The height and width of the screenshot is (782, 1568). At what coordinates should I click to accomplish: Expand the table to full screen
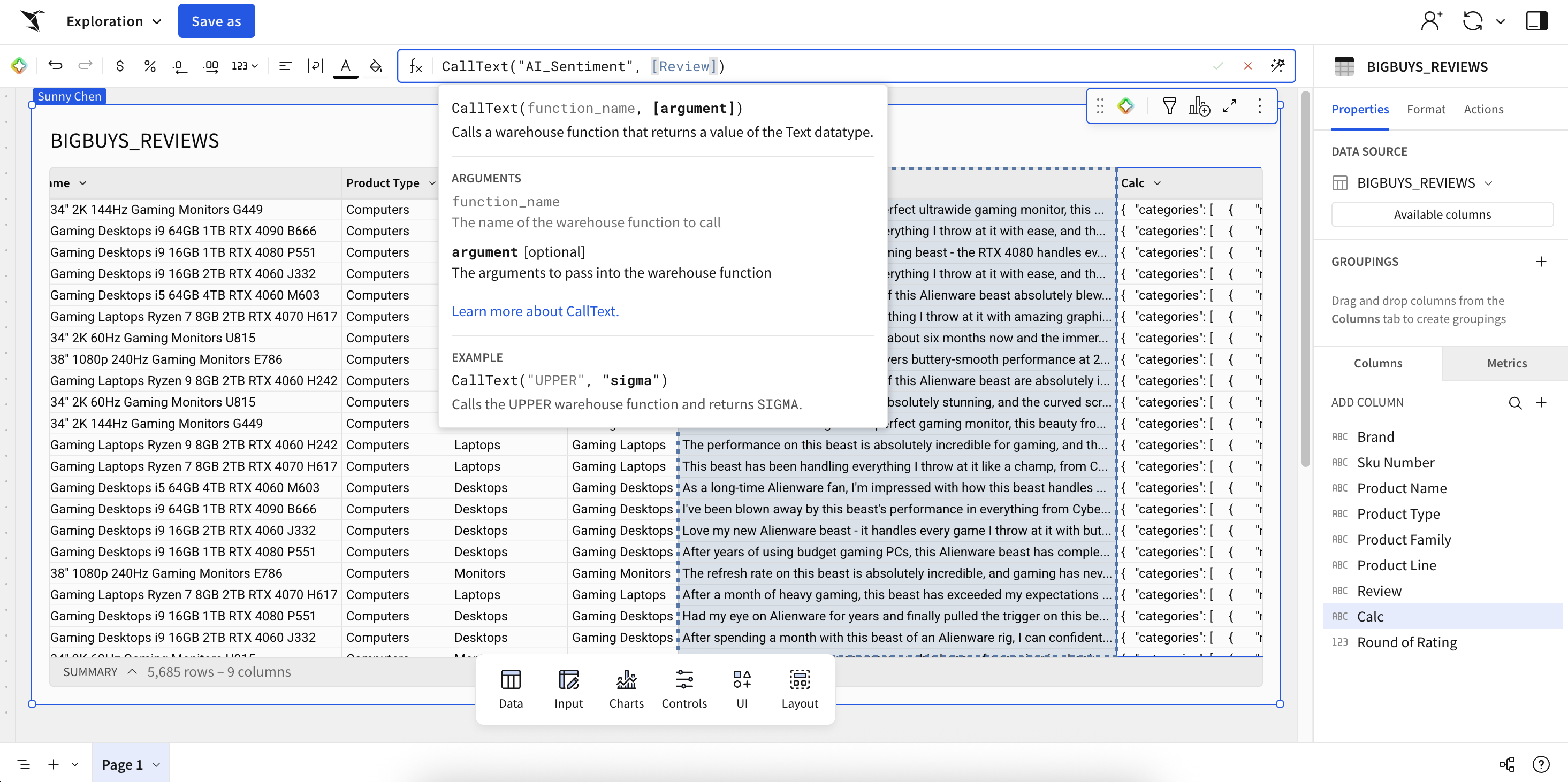tap(1230, 106)
